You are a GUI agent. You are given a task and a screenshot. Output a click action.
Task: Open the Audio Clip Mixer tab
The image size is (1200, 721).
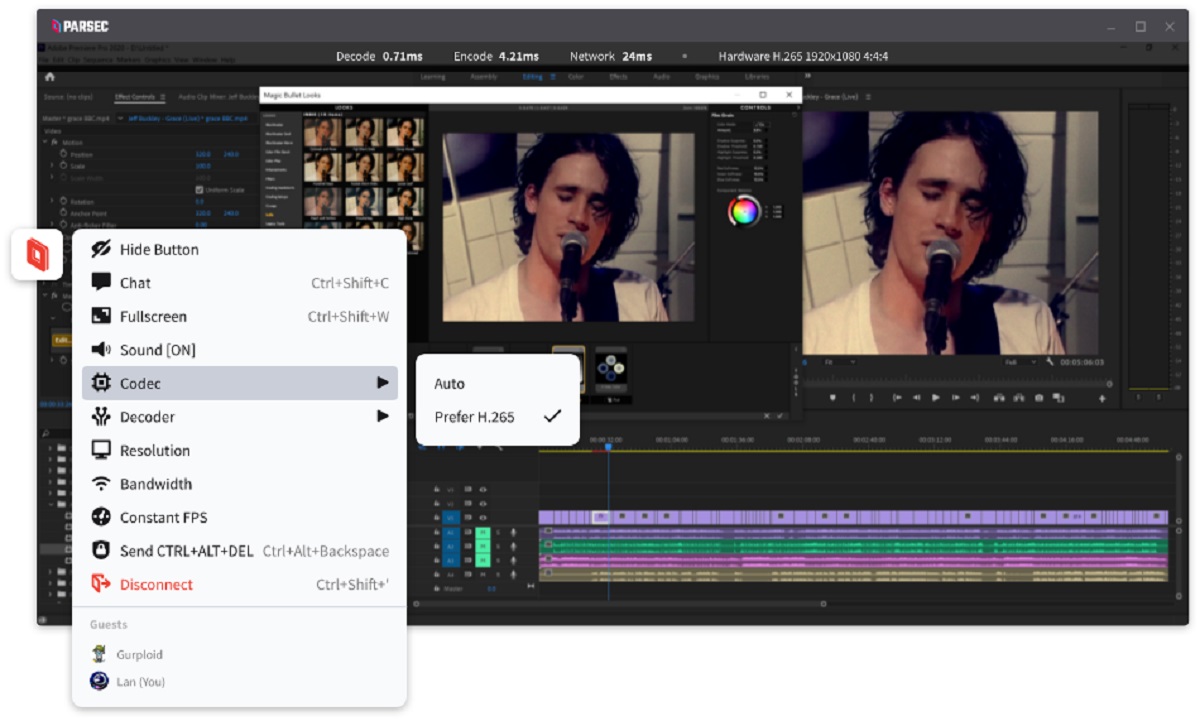coord(217,97)
